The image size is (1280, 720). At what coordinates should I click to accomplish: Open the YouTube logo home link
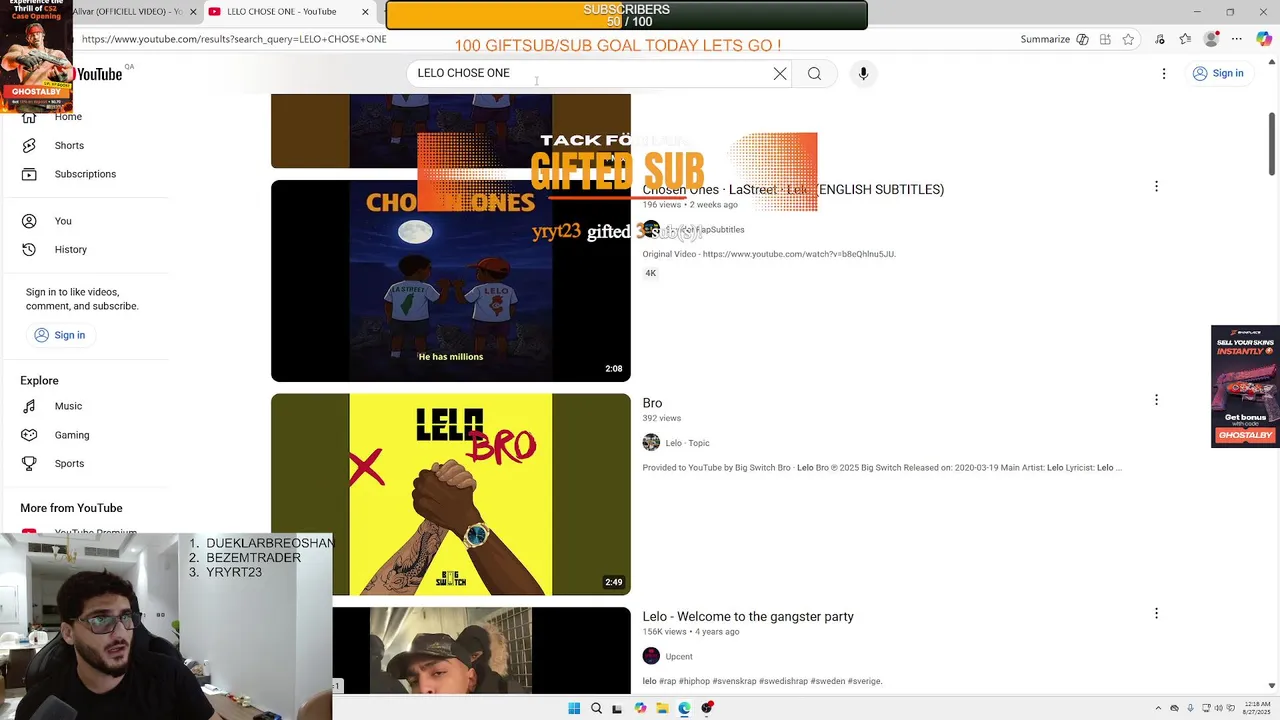pos(98,74)
